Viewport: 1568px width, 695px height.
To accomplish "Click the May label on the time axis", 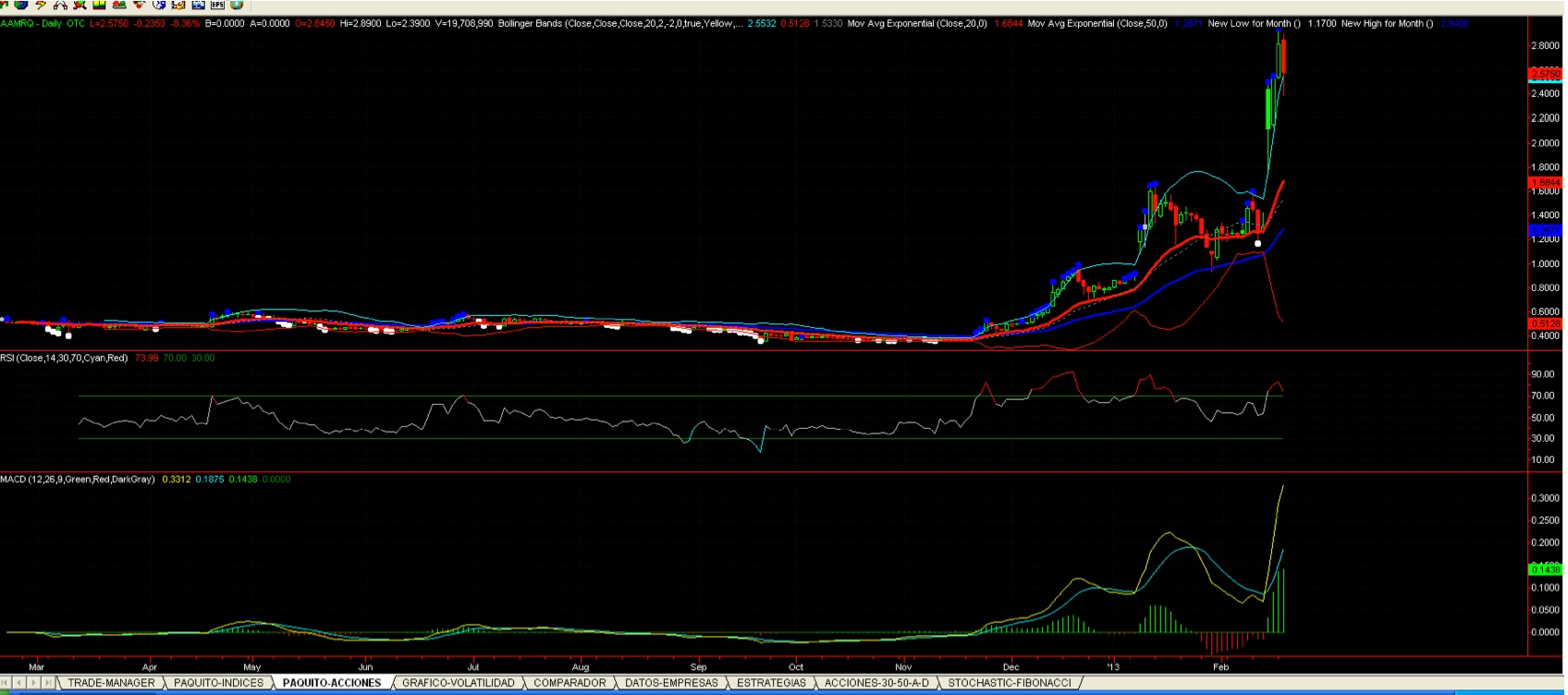I will point(252,666).
